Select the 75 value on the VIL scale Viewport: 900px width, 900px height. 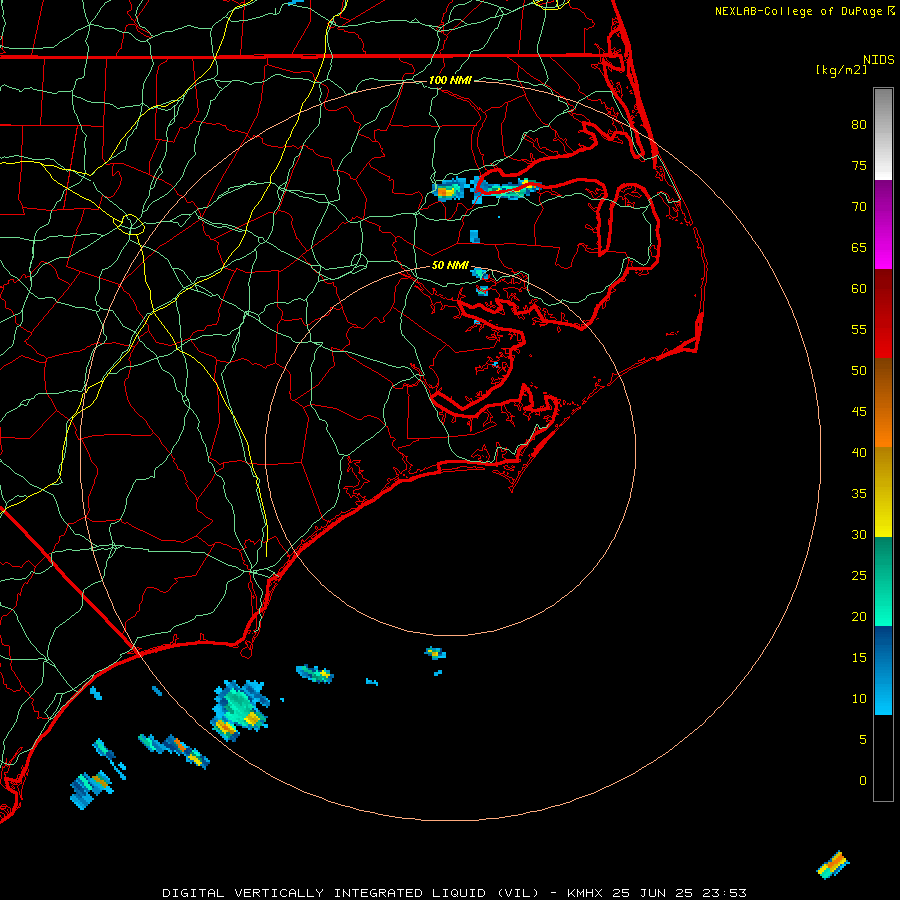point(859,166)
